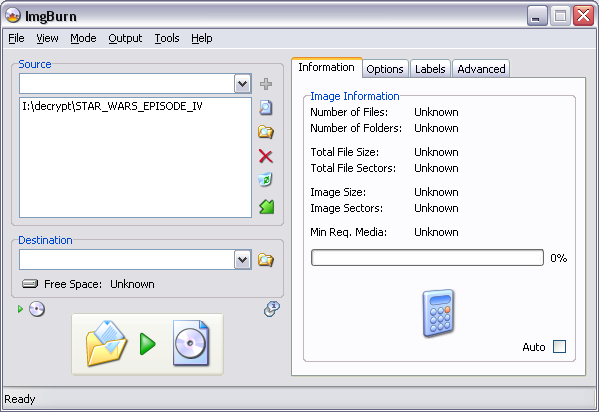Expand the small green triangle beside the disc
599x412 pixels.
[20, 309]
